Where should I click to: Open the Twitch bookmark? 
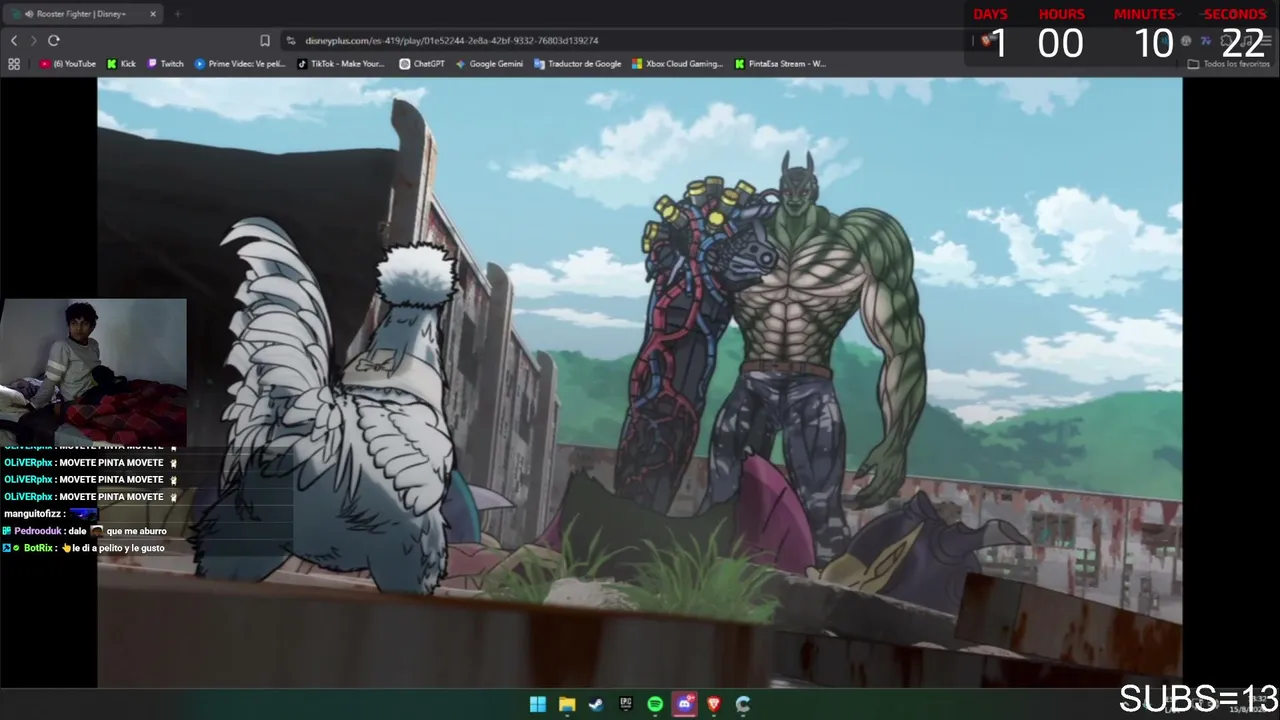point(166,64)
